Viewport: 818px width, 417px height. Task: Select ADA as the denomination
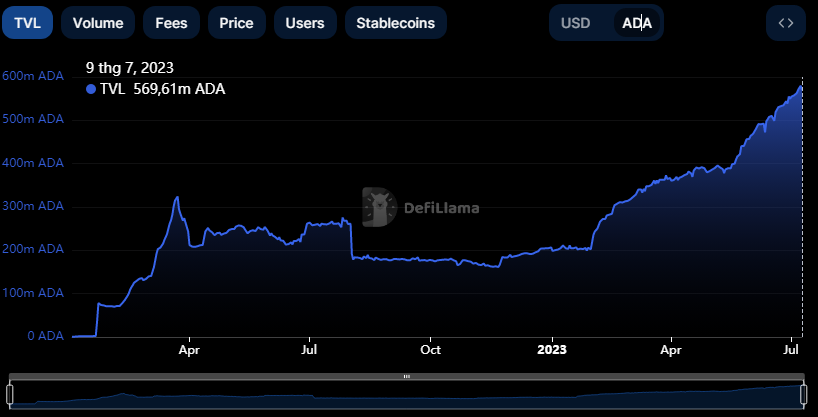point(637,23)
